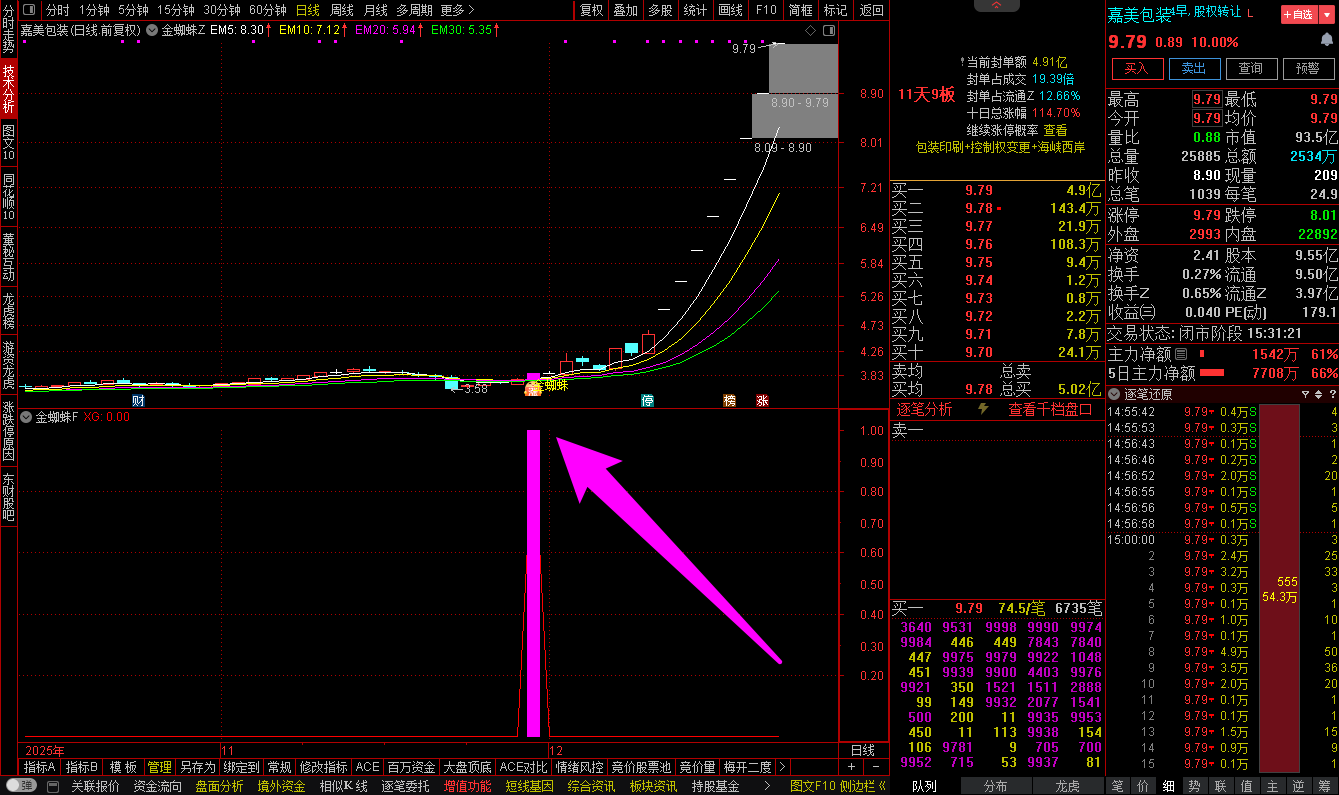1339x795 pixels.
Task: Click the 预警 alert button
Action: coord(1308,68)
